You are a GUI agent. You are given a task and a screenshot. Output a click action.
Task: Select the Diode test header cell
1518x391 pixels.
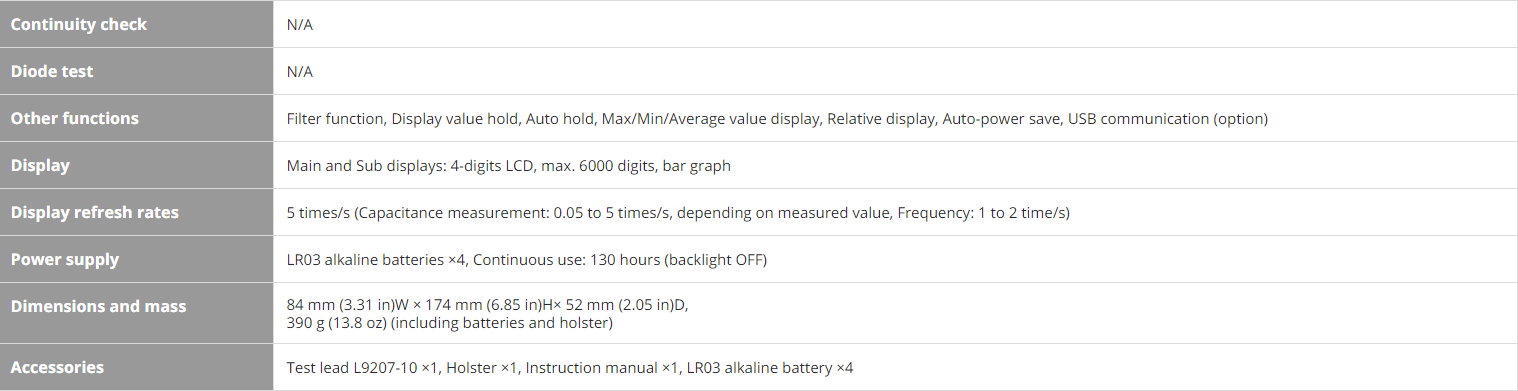point(136,71)
